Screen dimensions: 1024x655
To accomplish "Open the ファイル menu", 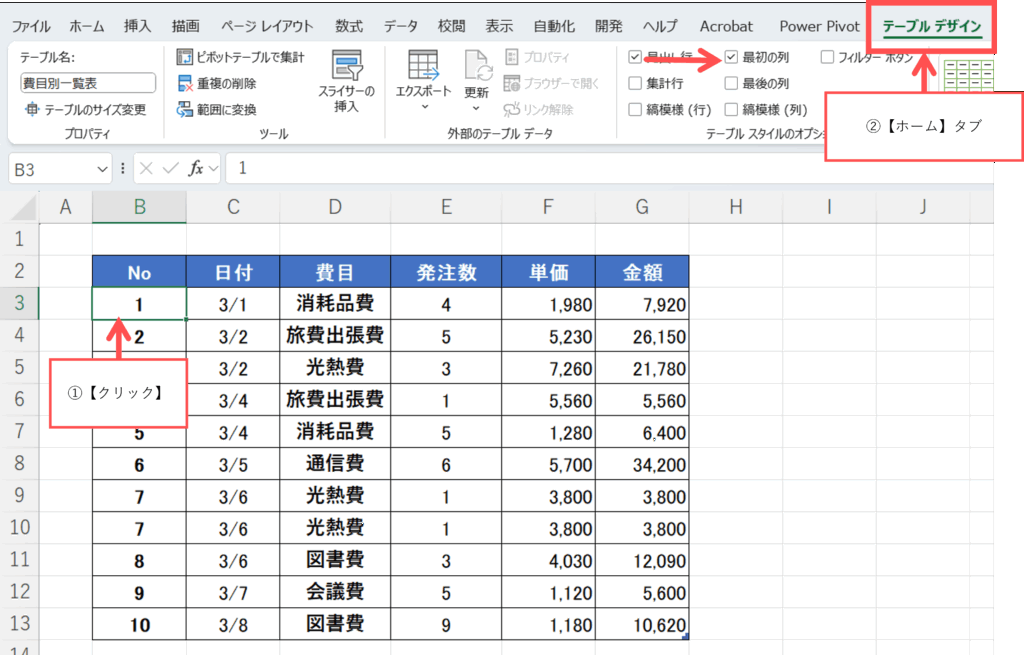I will 30,26.
